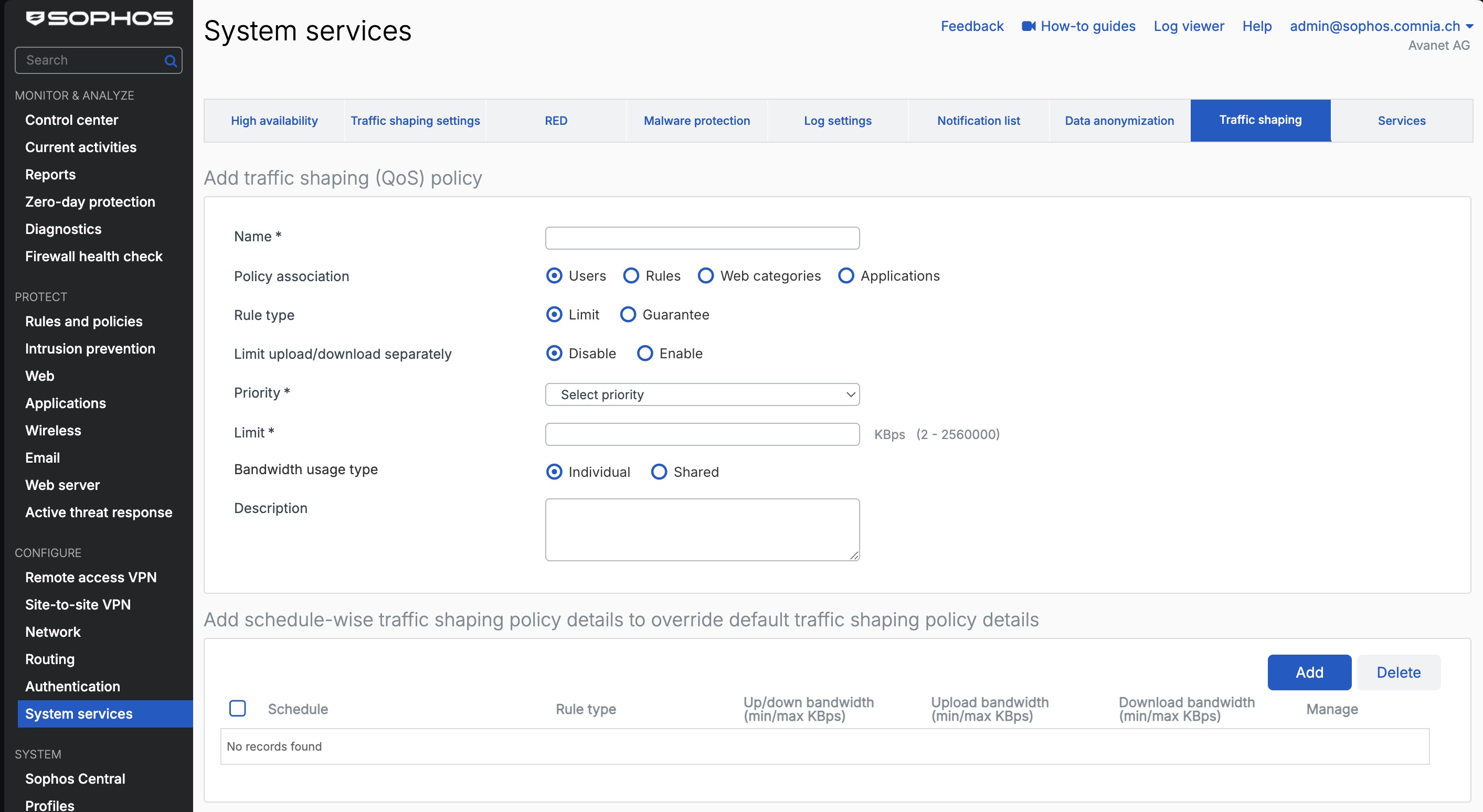Open the admin account dropdown arrow
This screenshot has height=812, width=1483.
coord(1469,26)
